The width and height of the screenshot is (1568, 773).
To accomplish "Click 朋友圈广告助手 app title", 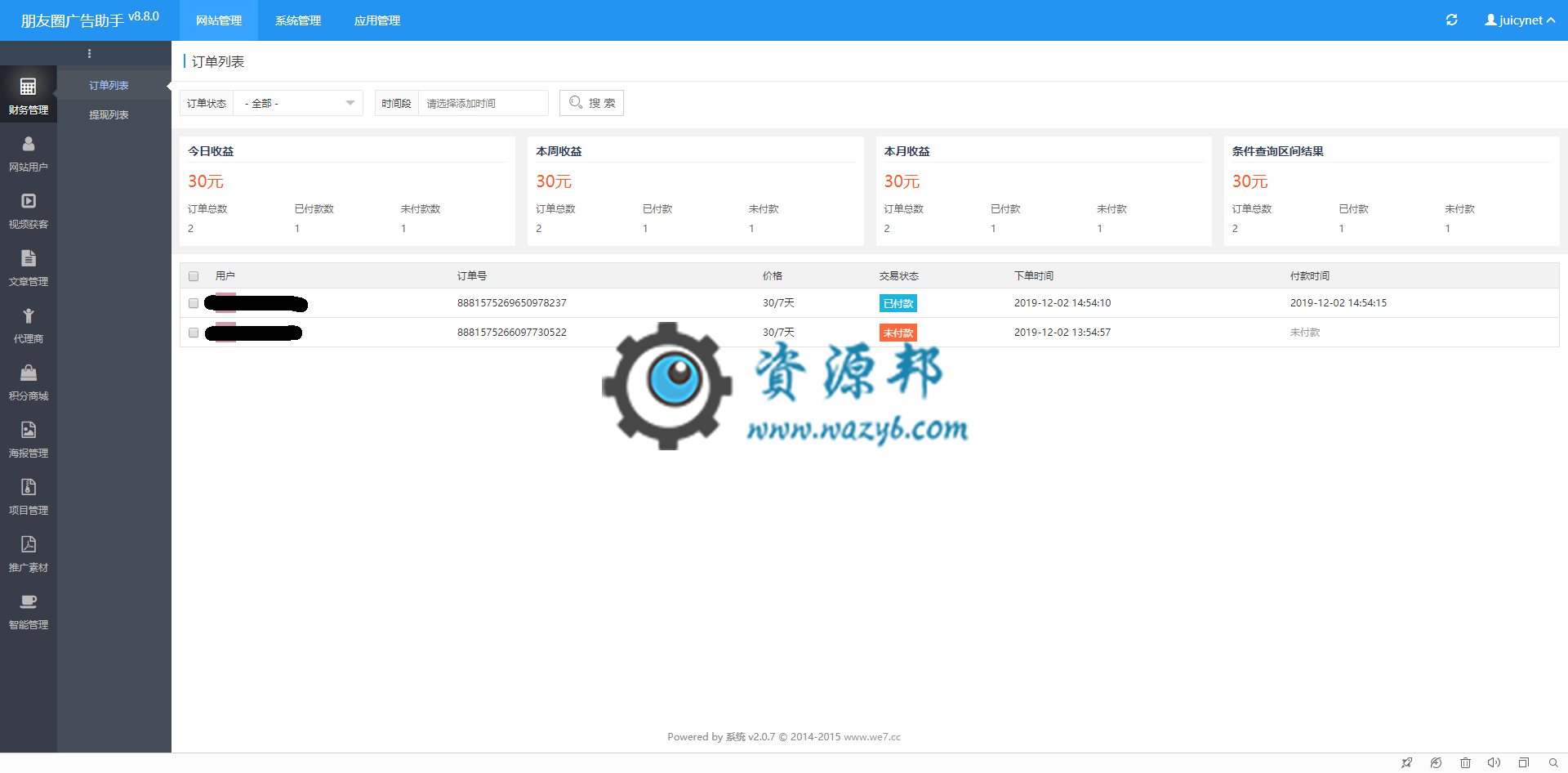I will point(72,20).
